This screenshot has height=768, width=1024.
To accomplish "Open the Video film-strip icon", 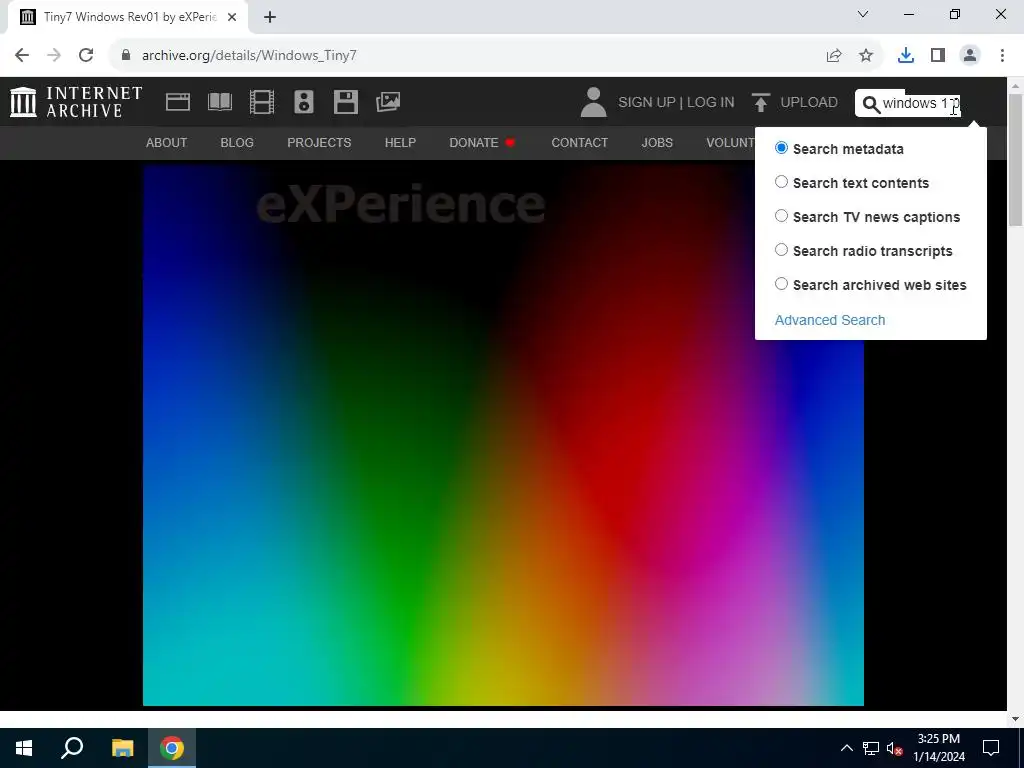I will tap(262, 102).
